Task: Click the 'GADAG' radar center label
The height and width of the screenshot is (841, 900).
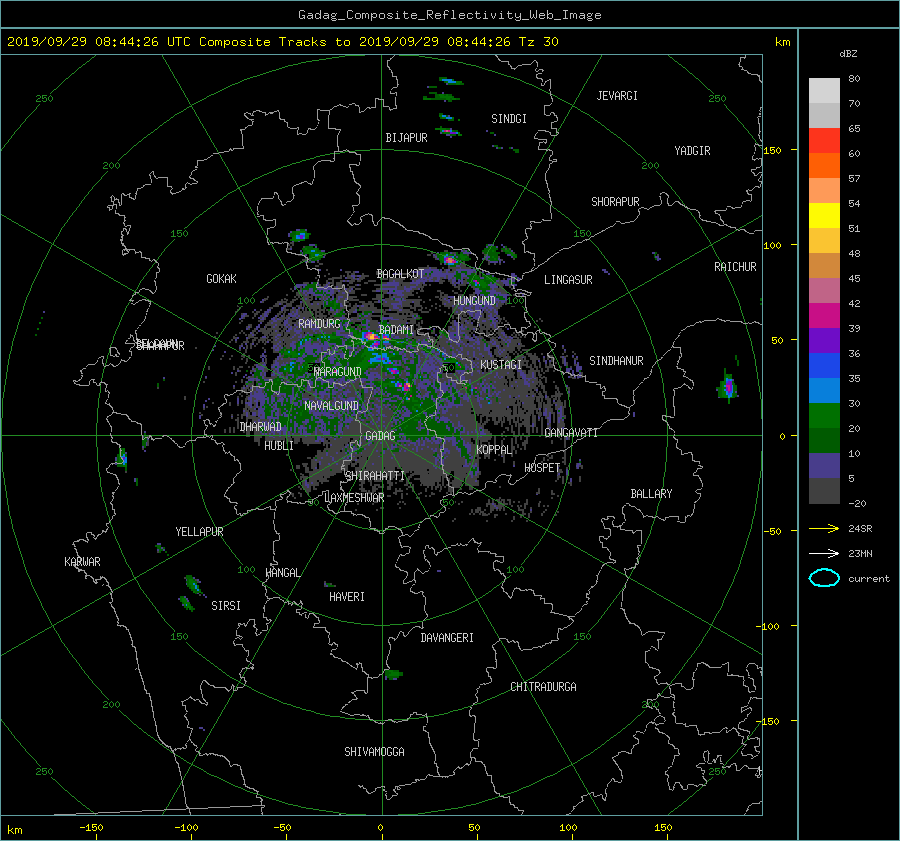Action: pos(381,436)
